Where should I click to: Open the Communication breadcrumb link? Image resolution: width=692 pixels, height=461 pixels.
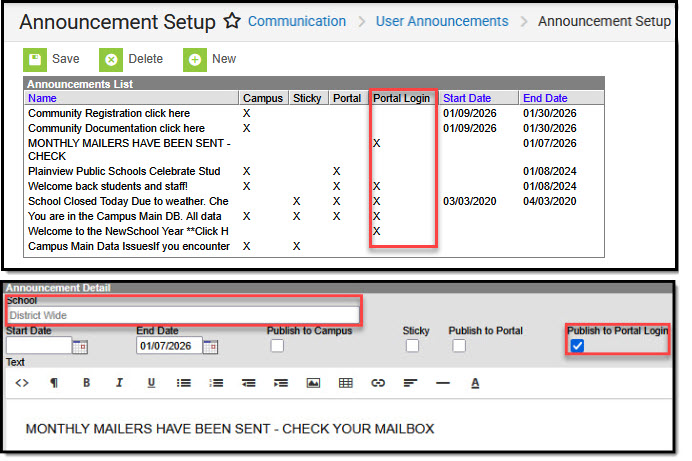[297, 21]
